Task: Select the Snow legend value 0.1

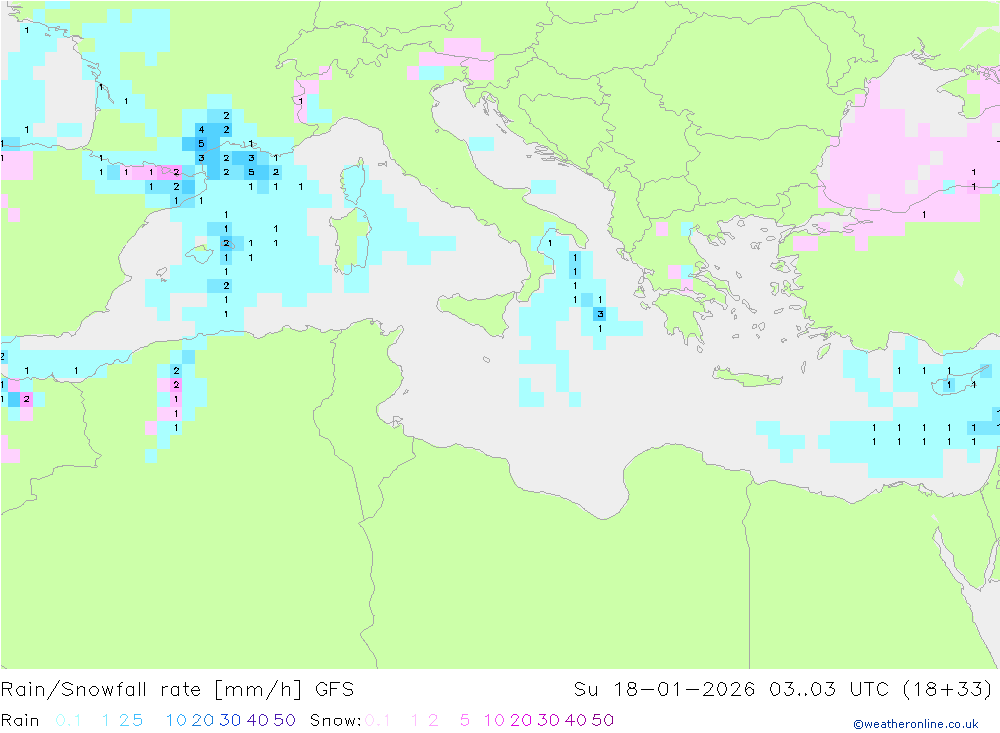Action: click(378, 720)
